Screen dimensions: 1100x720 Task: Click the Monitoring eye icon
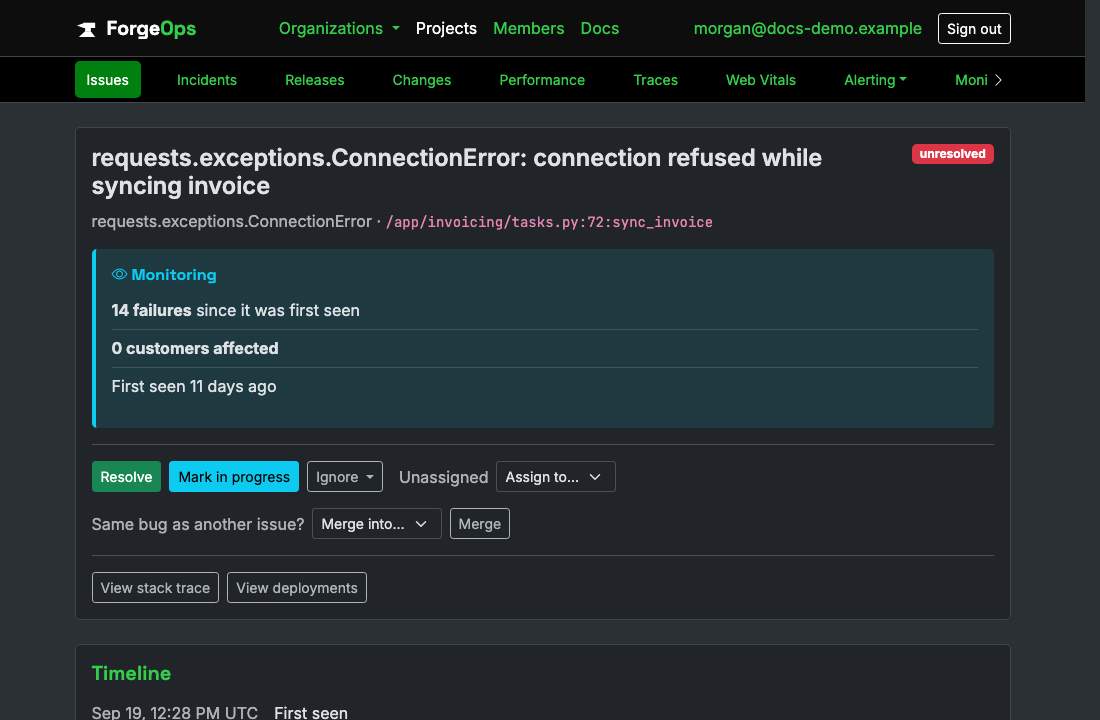coord(119,274)
